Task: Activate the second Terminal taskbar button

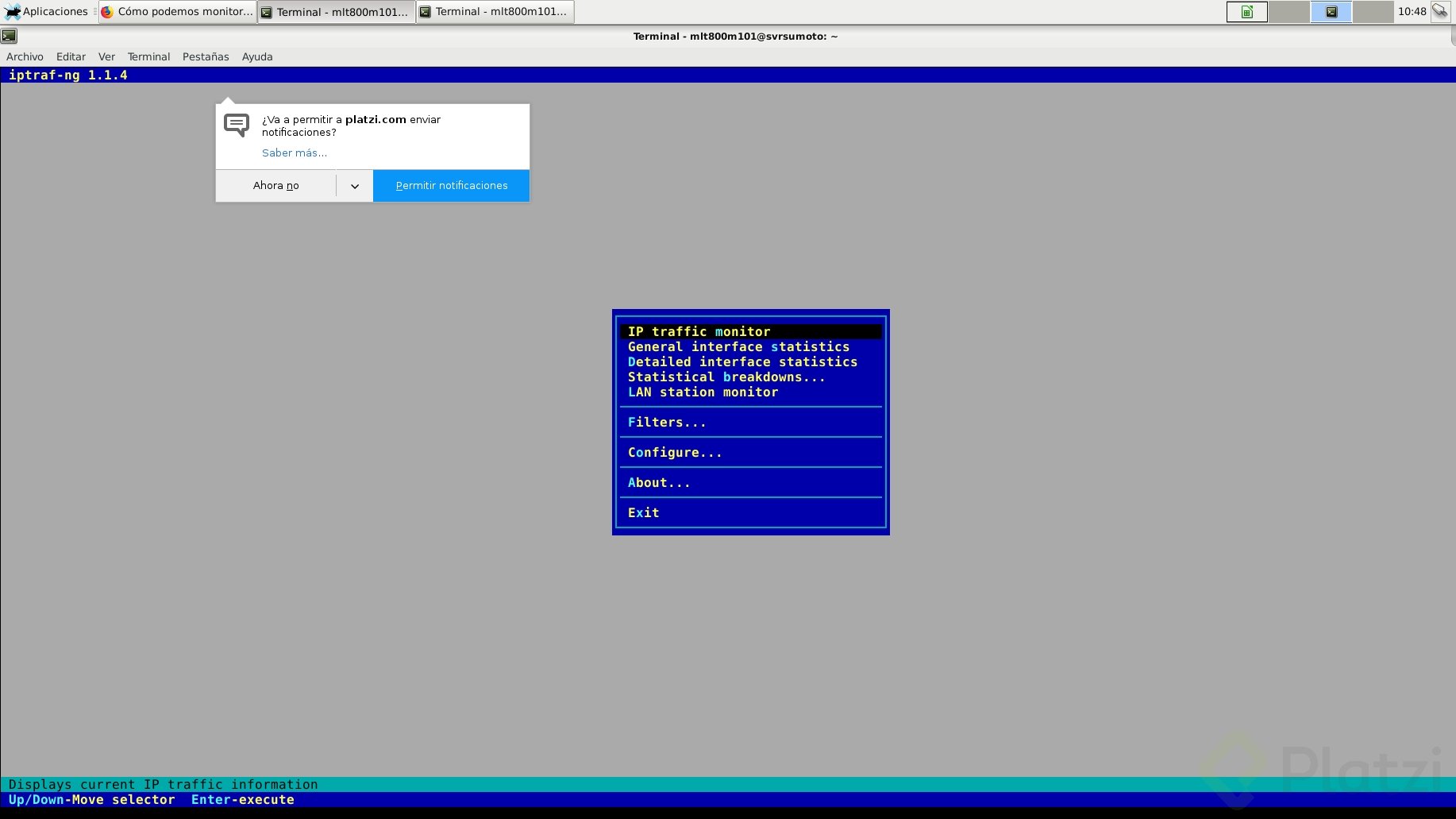Action: [495, 12]
